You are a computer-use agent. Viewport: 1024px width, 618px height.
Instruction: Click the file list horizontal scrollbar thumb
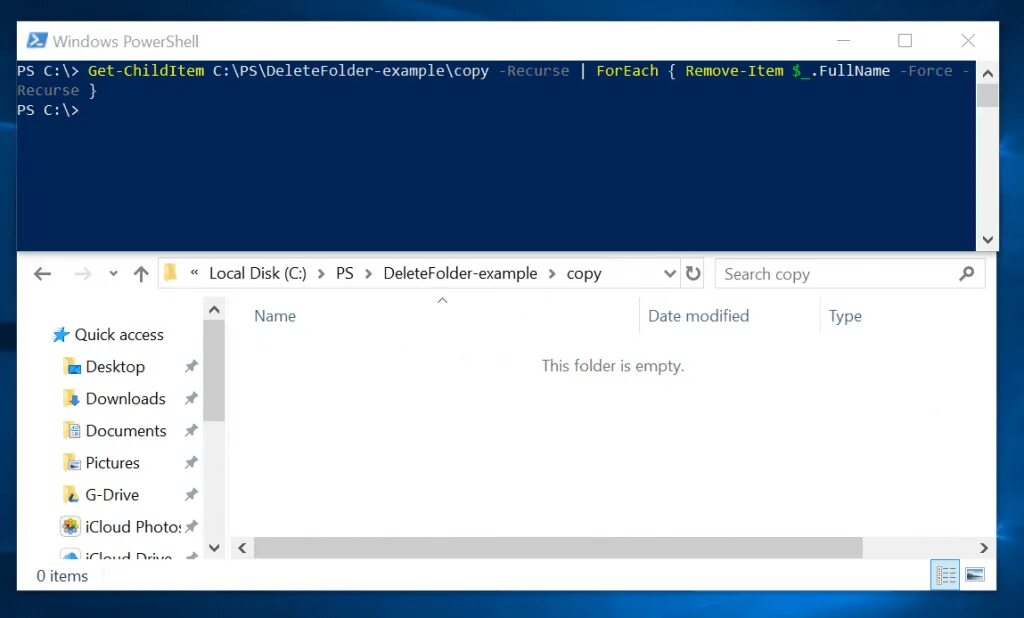click(x=558, y=547)
